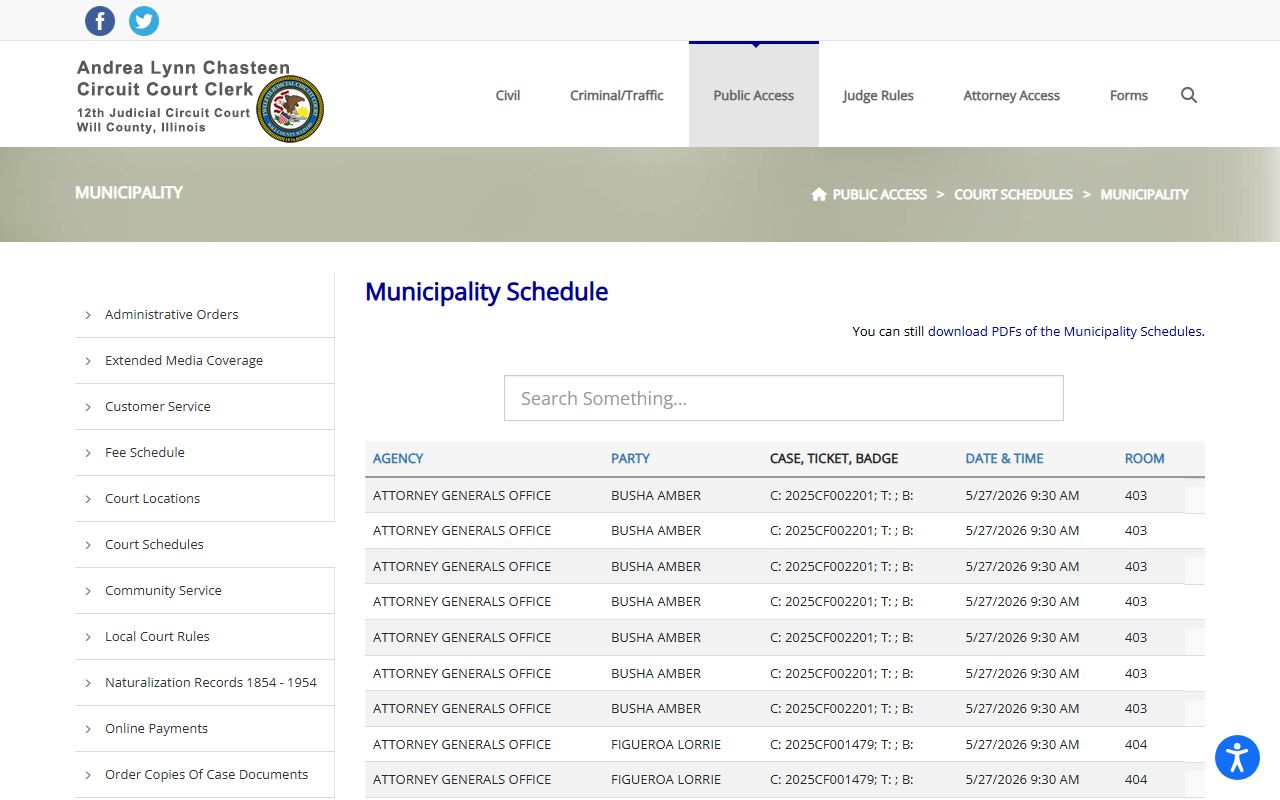The width and height of the screenshot is (1280, 800).
Task: Open the Criminal/Traffic menu
Action: click(617, 95)
